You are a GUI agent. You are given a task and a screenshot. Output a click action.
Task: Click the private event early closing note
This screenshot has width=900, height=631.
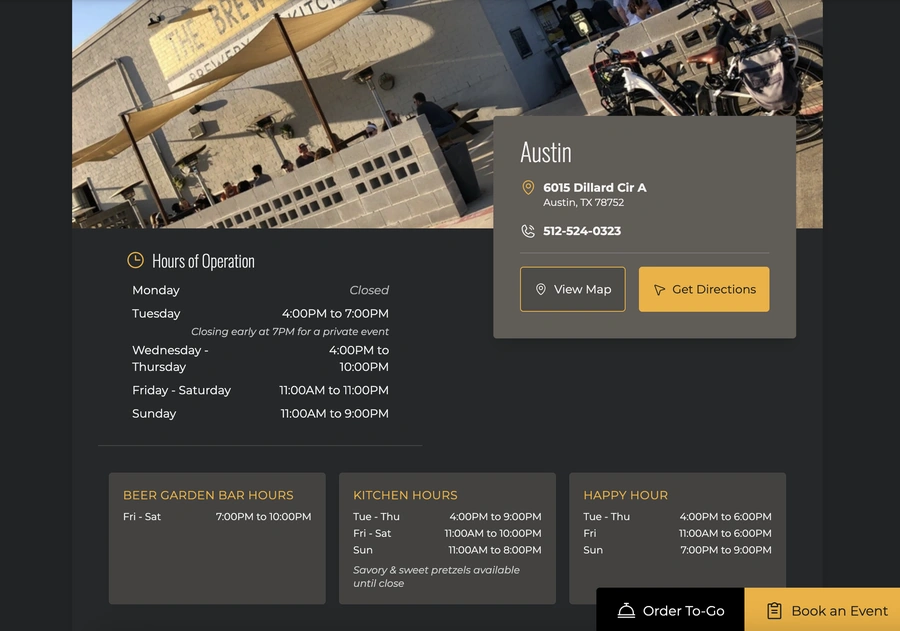coord(289,331)
